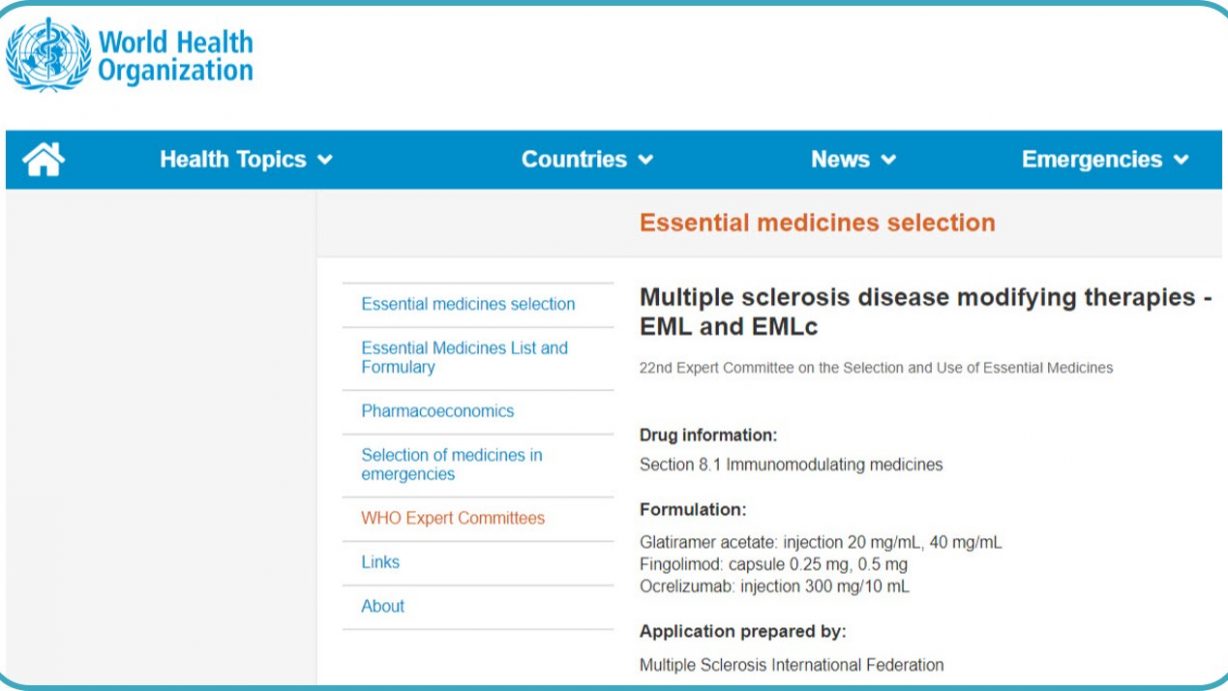The width and height of the screenshot is (1228, 691).
Task: Click the World Health Organization text logo
Action: (175, 56)
